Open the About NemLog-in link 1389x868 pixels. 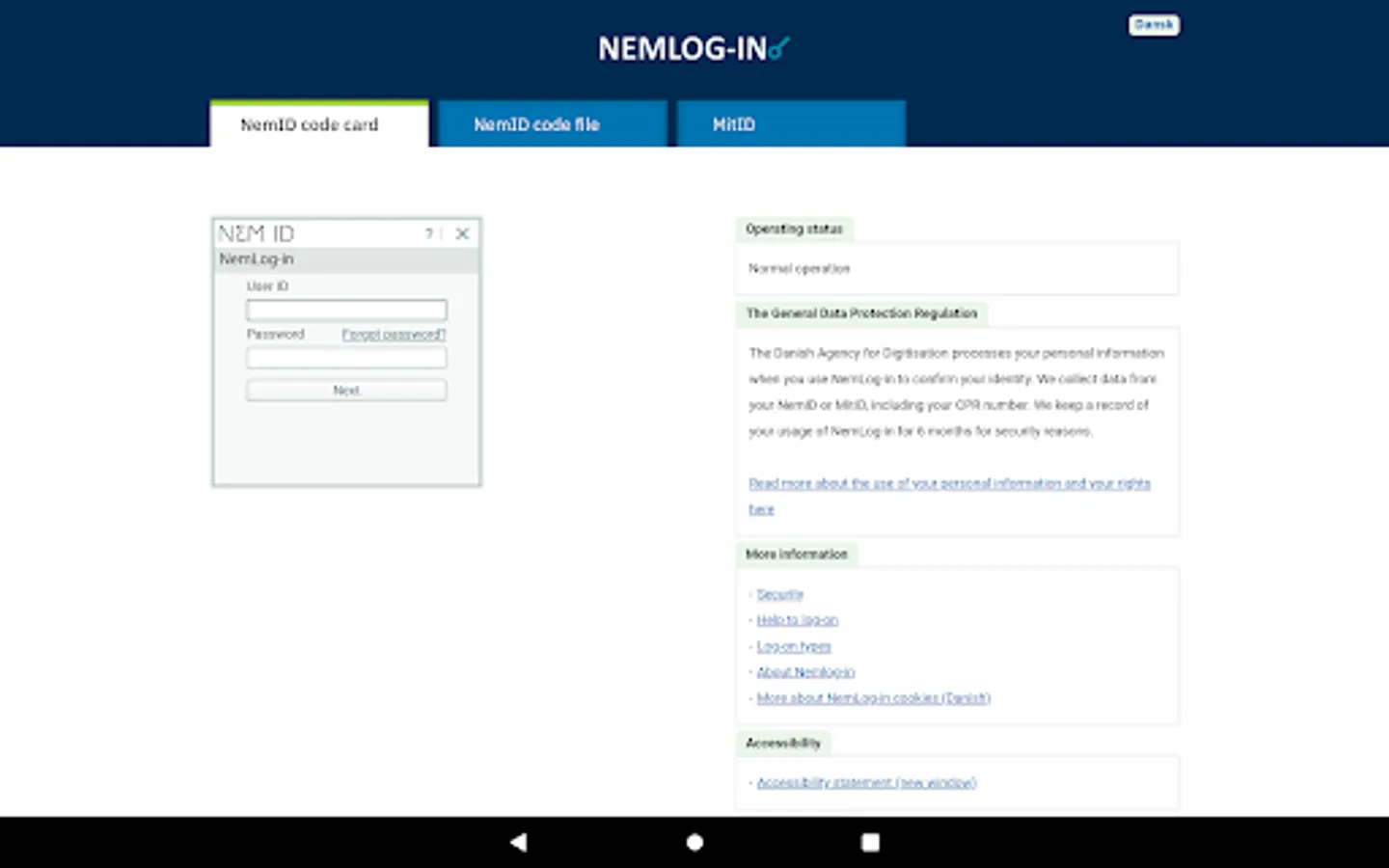click(x=805, y=672)
